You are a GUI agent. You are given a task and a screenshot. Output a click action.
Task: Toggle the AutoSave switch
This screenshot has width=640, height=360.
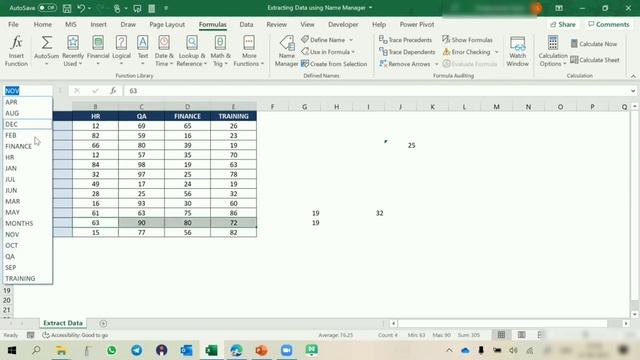click(x=47, y=8)
